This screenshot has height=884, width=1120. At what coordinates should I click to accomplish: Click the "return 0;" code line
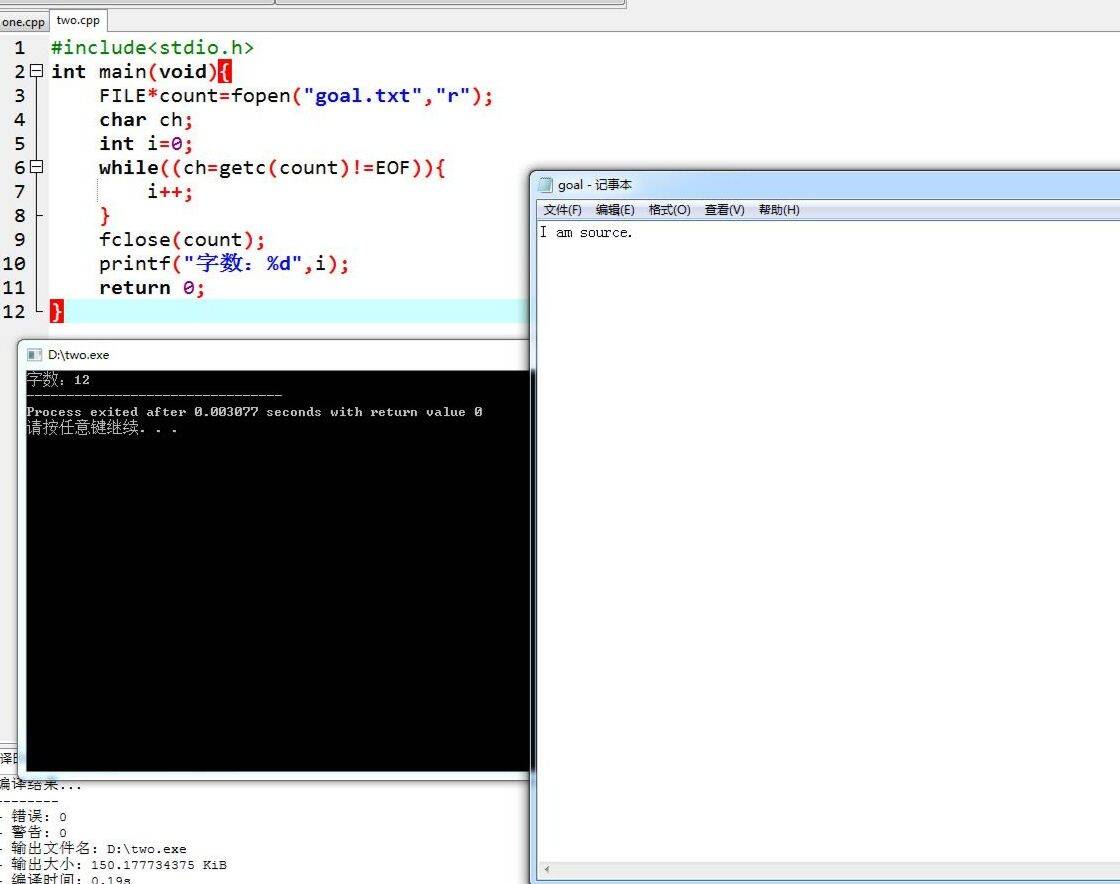pyautogui.click(x=151, y=288)
